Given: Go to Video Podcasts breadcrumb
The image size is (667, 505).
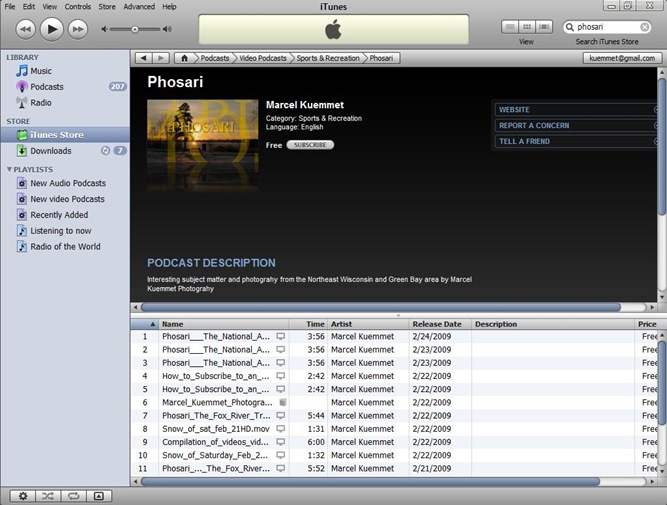Looking at the screenshot, I should pos(263,58).
